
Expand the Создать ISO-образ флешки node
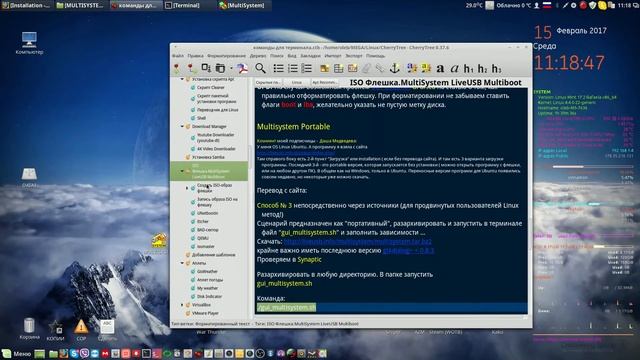187,188
